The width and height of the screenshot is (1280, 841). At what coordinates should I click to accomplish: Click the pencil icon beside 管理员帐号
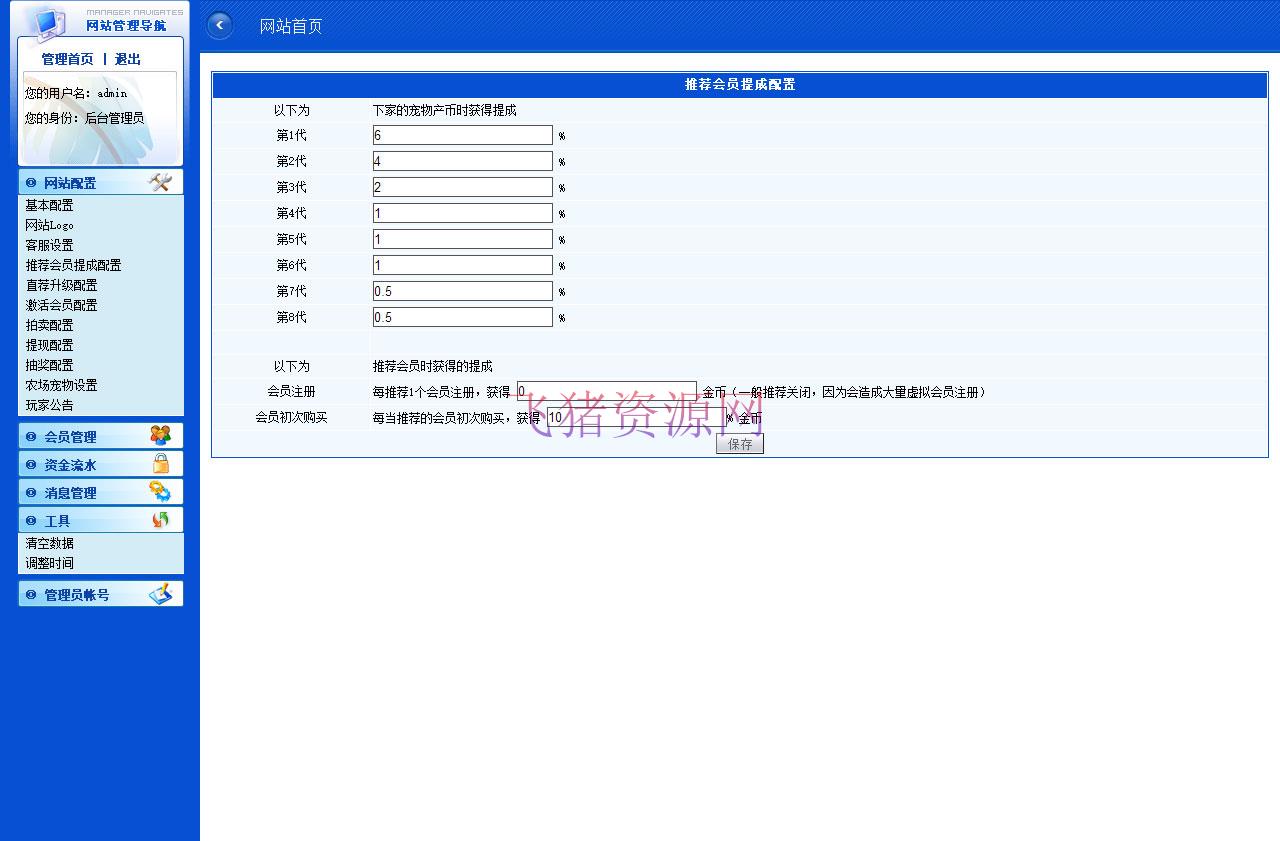point(160,594)
